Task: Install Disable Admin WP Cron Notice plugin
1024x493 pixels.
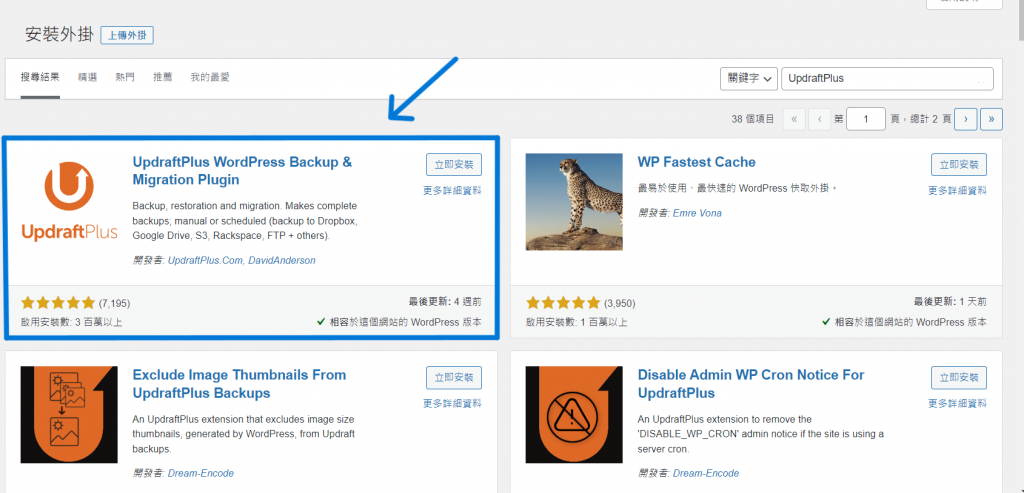Action: [x=959, y=377]
